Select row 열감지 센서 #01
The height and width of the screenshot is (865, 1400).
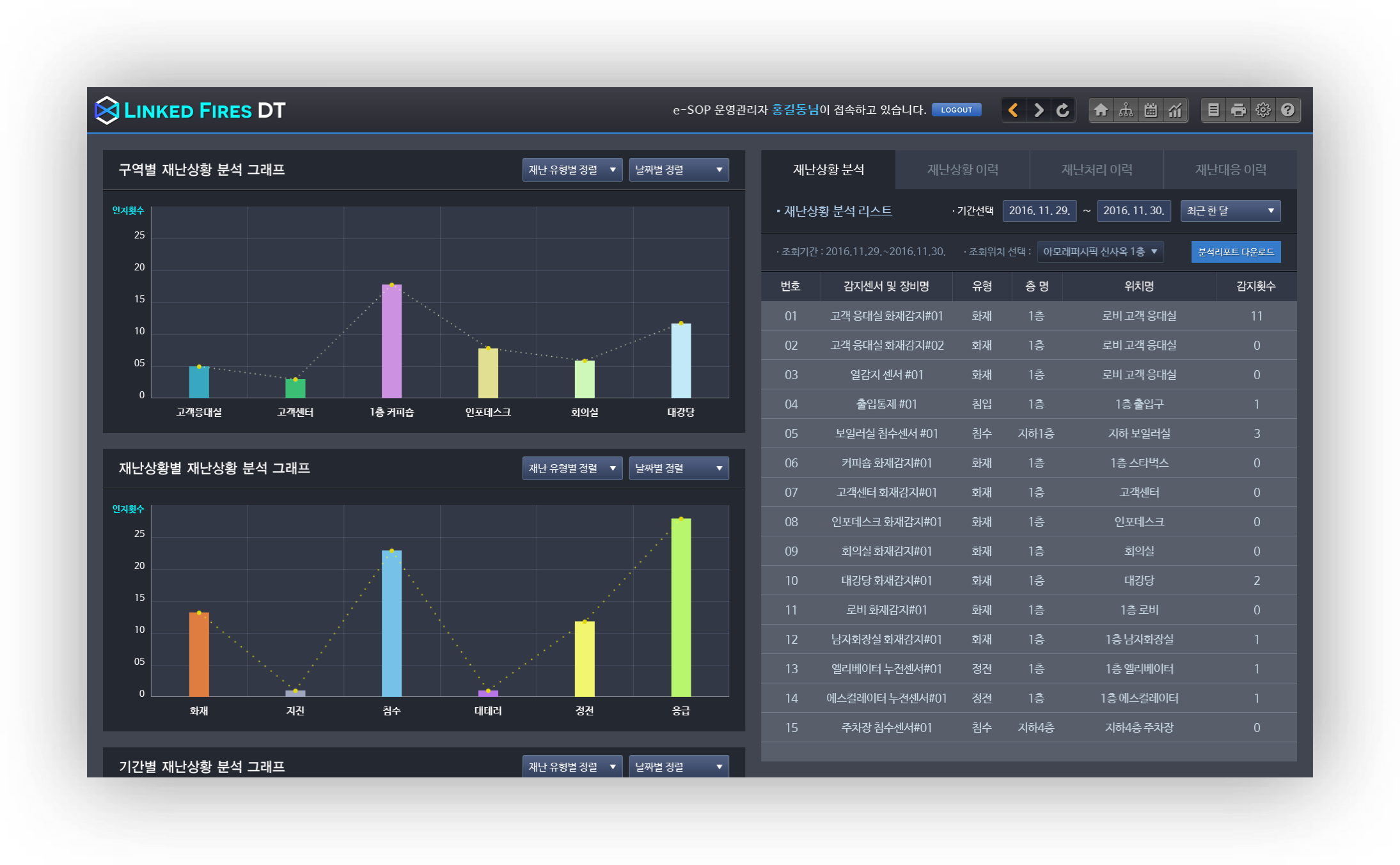click(x=1029, y=375)
